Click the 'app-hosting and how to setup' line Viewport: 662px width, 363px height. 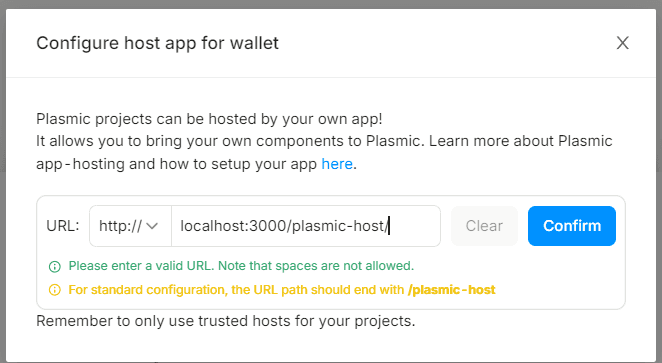tap(176, 164)
